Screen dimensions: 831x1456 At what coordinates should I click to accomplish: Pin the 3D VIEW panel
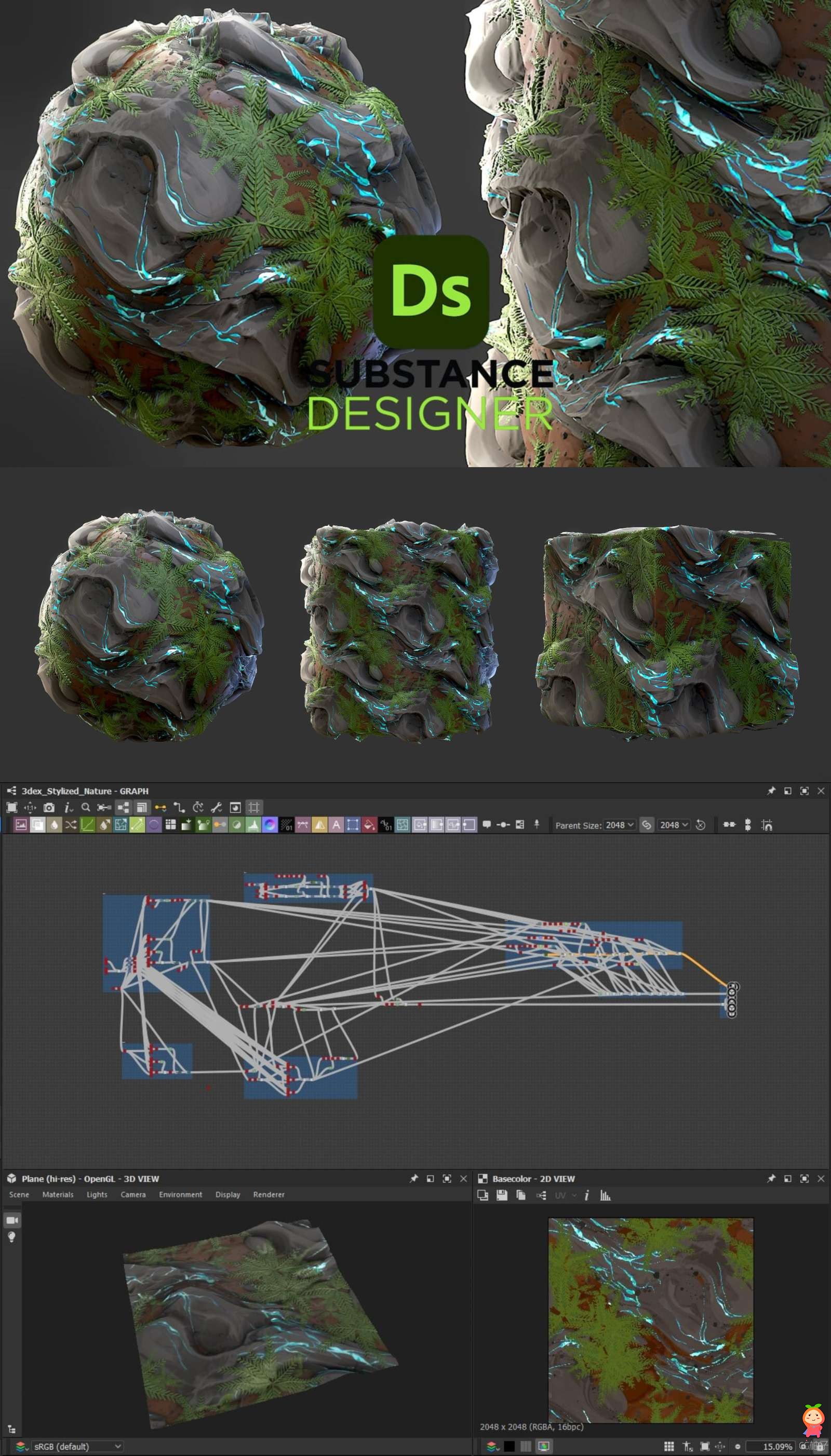414,1178
